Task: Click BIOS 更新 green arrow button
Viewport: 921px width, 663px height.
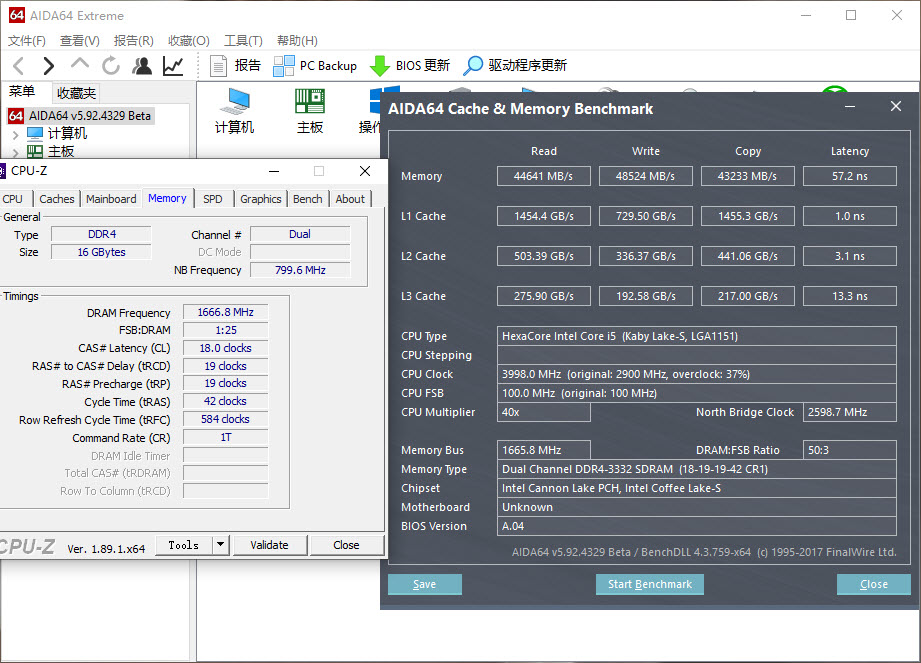Action: tap(410, 66)
